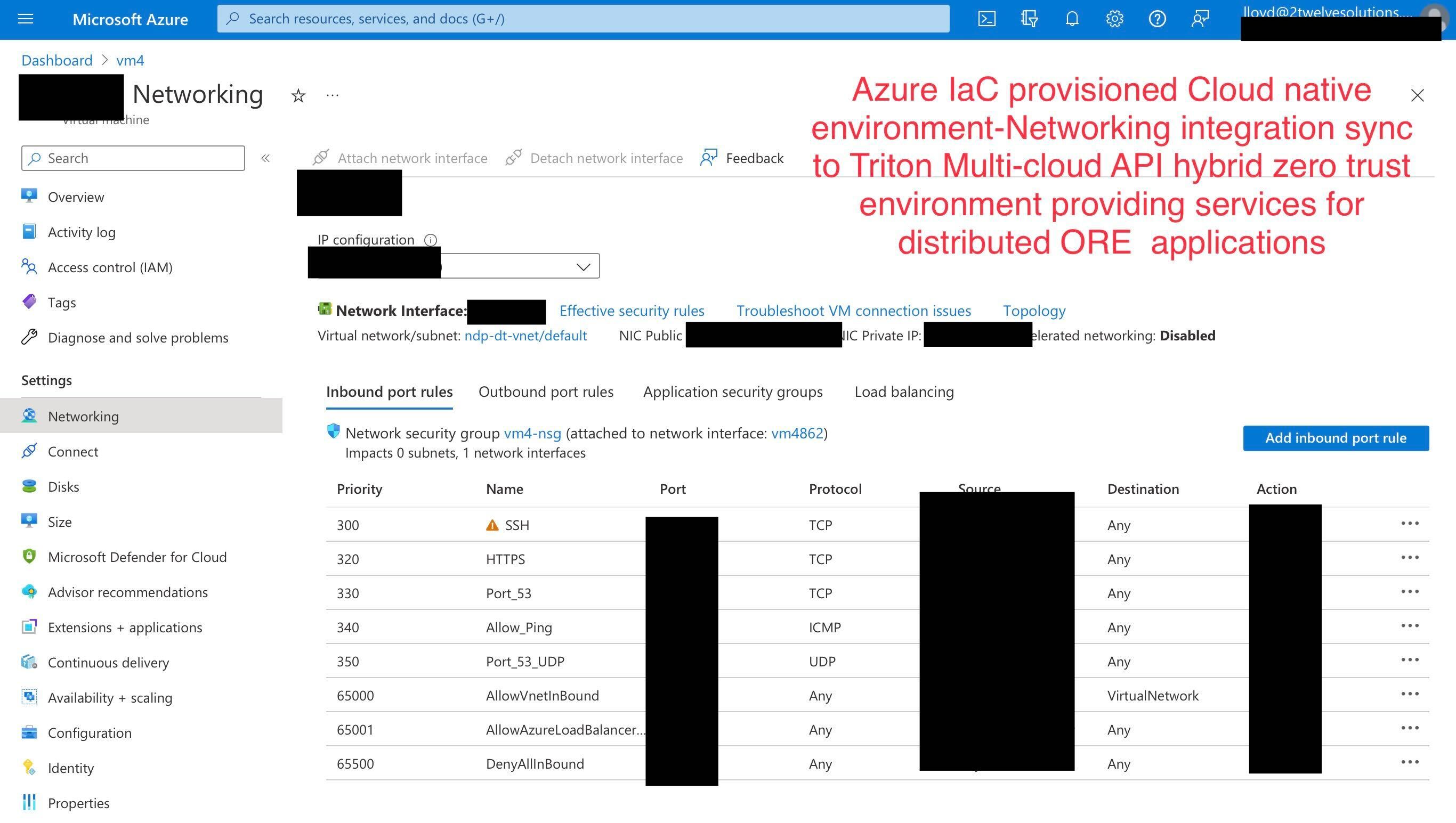1456x823 pixels.
Task: Open ellipsis menu for AllowVnetInBound rule
Action: (1410, 694)
